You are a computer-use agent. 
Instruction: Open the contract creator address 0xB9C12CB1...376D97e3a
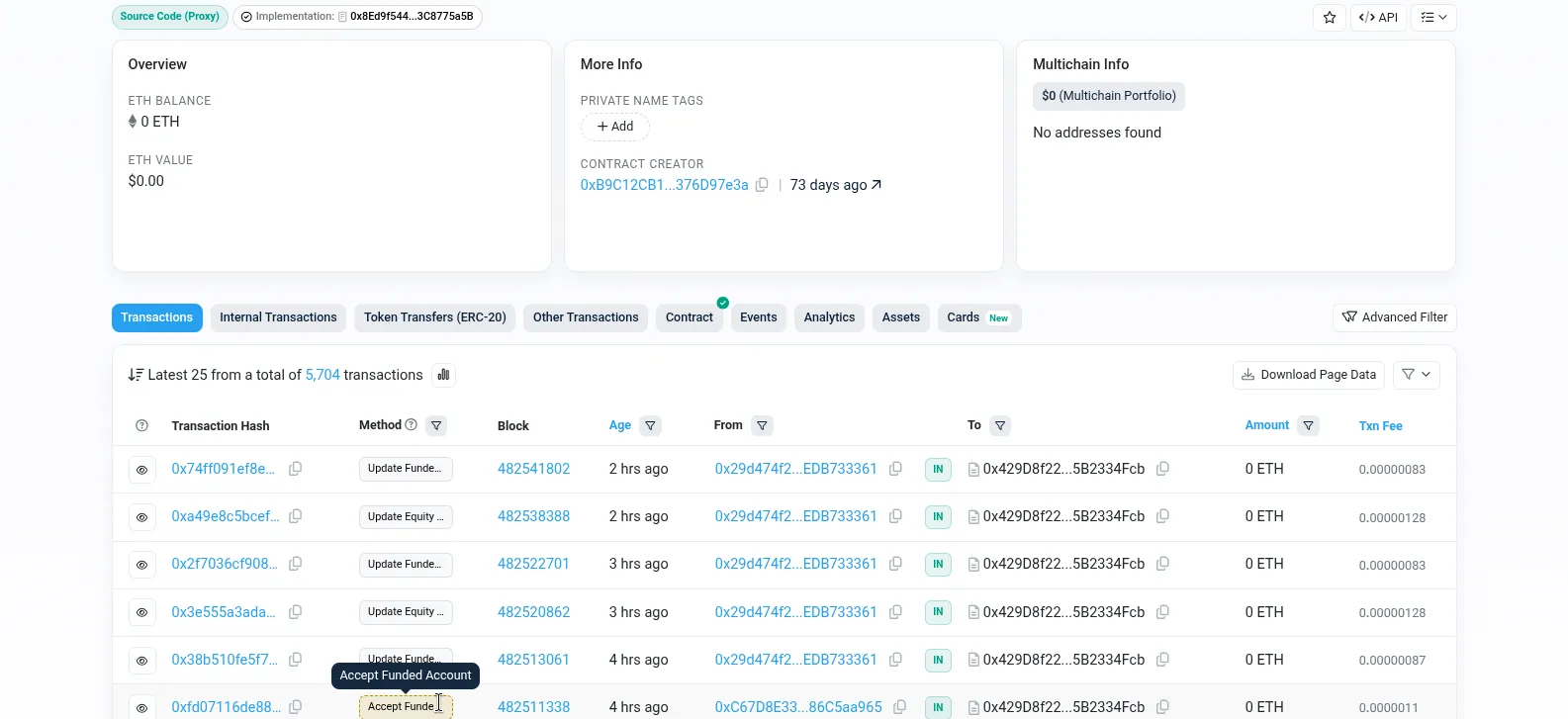tap(664, 185)
